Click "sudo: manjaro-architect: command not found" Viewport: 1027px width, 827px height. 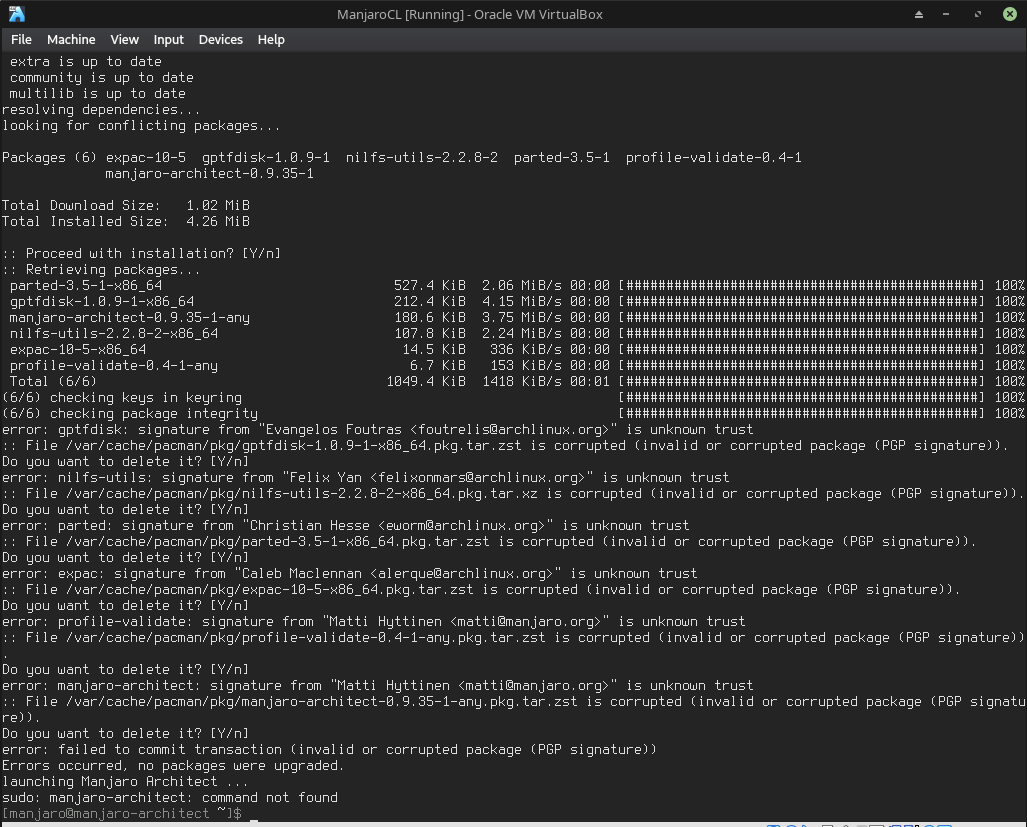[170, 798]
